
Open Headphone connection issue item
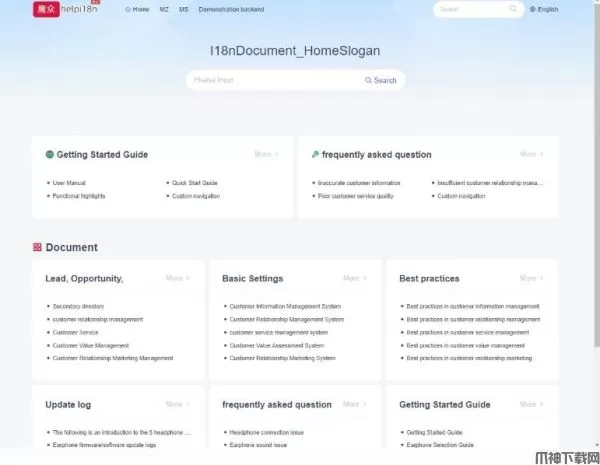click(x=266, y=432)
